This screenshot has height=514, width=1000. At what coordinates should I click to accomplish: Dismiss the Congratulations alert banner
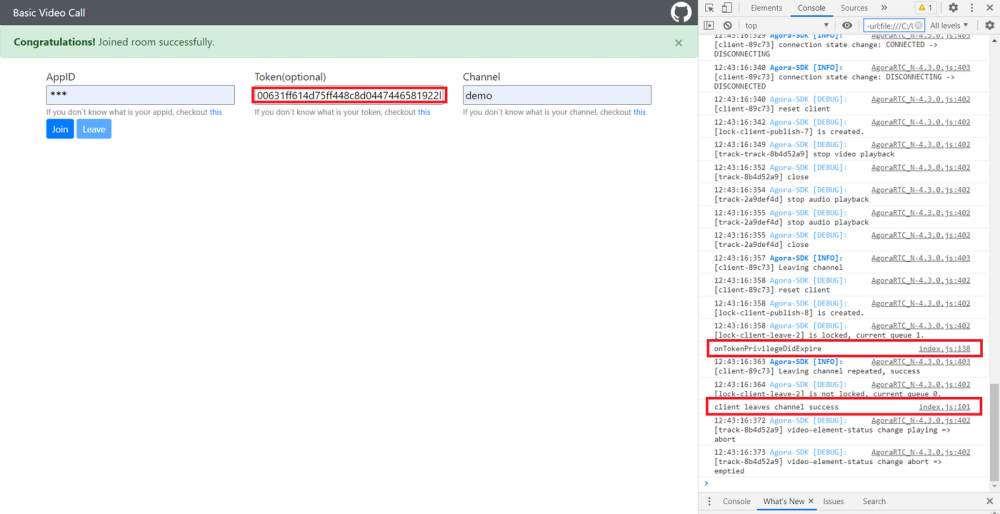tap(679, 43)
